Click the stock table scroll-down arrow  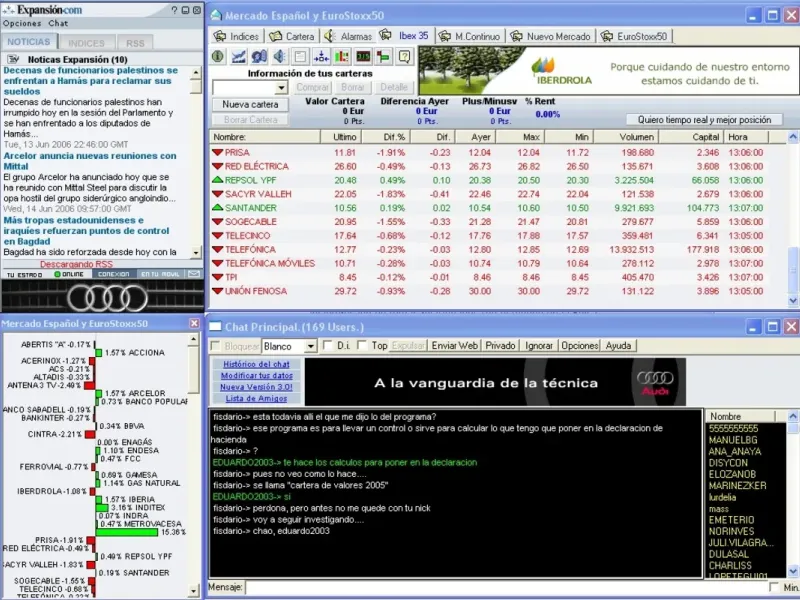793,301
